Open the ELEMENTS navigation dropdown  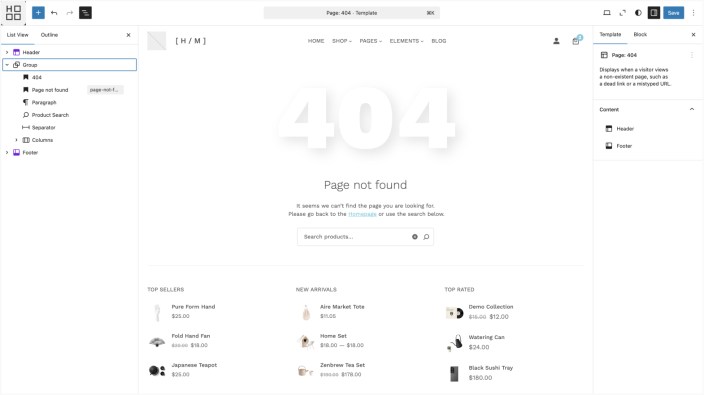click(x=406, y=41)
